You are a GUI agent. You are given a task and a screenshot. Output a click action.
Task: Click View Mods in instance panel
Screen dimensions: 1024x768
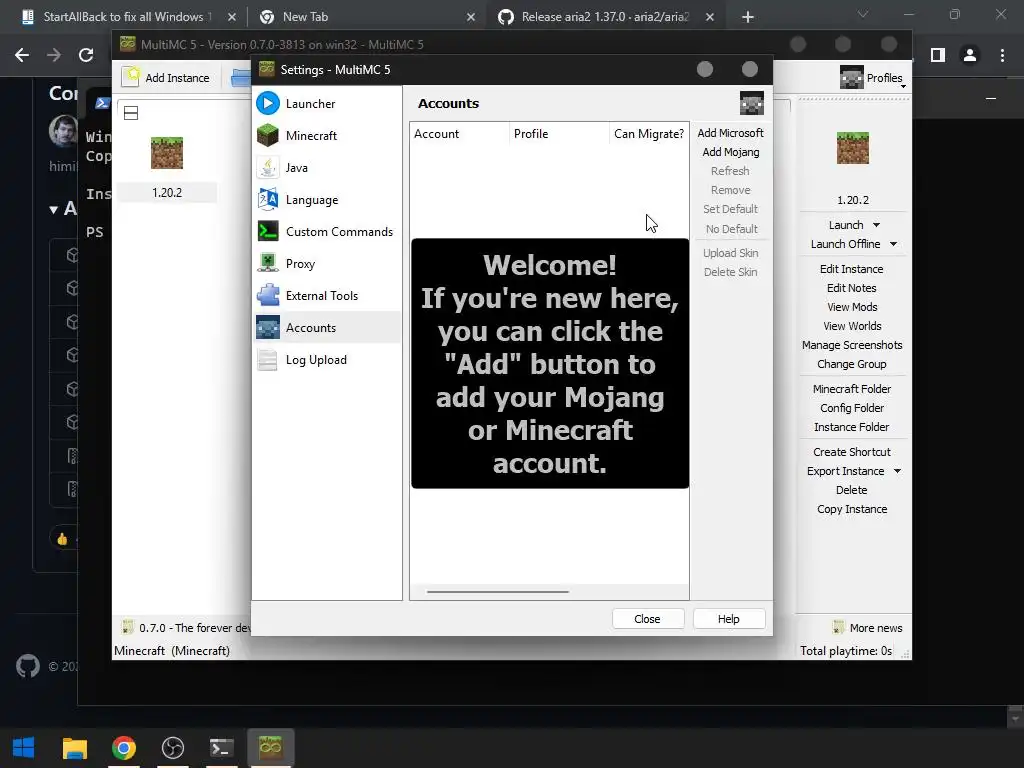tap(852, 306)
